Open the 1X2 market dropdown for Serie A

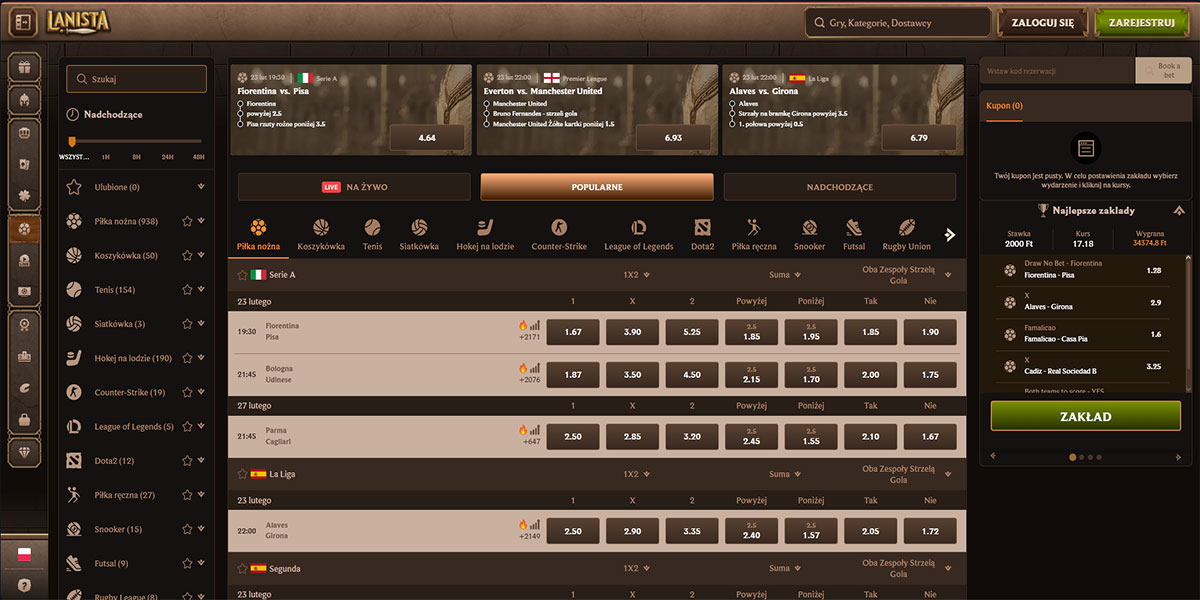pos(646,275)
